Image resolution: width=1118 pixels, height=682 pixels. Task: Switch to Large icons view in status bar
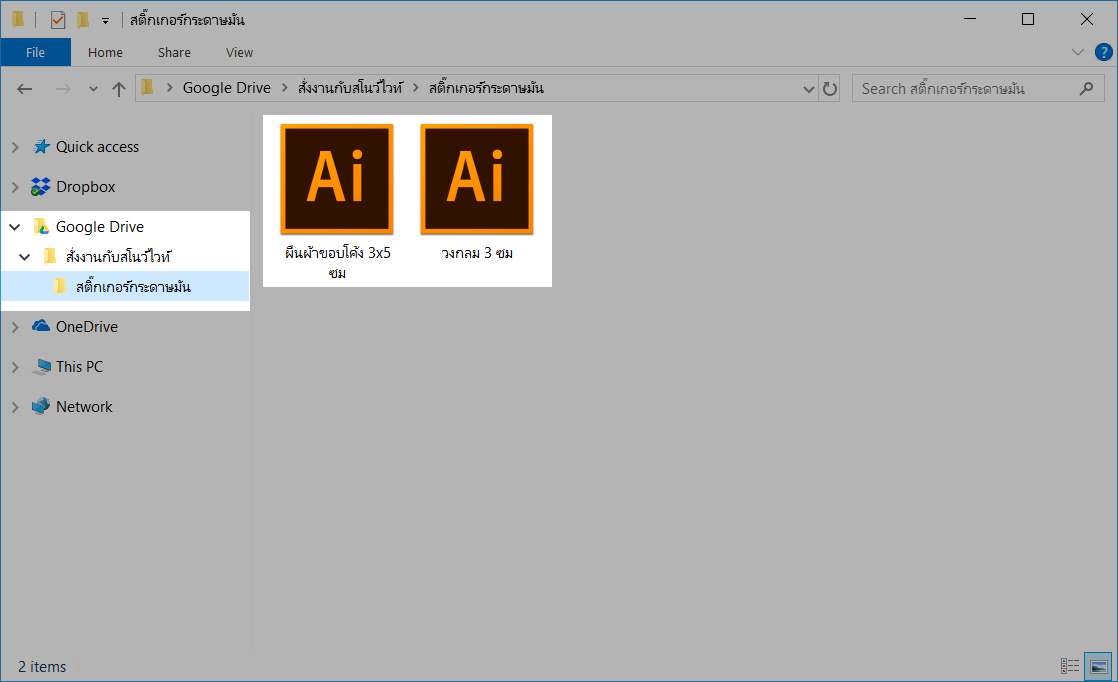(x=1098, y=666)
